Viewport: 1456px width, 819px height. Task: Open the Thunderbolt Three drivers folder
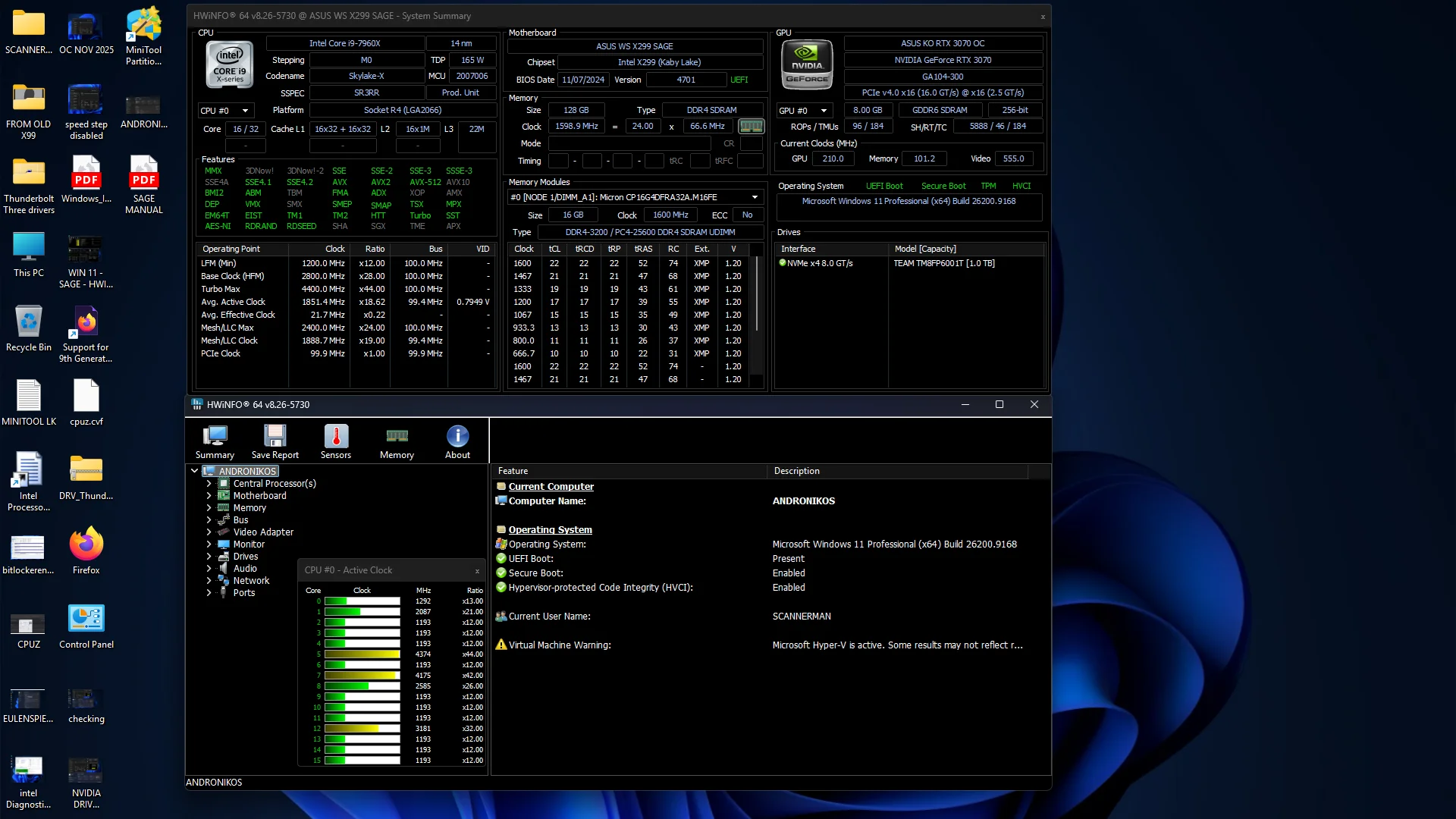(x=29, y=184)
